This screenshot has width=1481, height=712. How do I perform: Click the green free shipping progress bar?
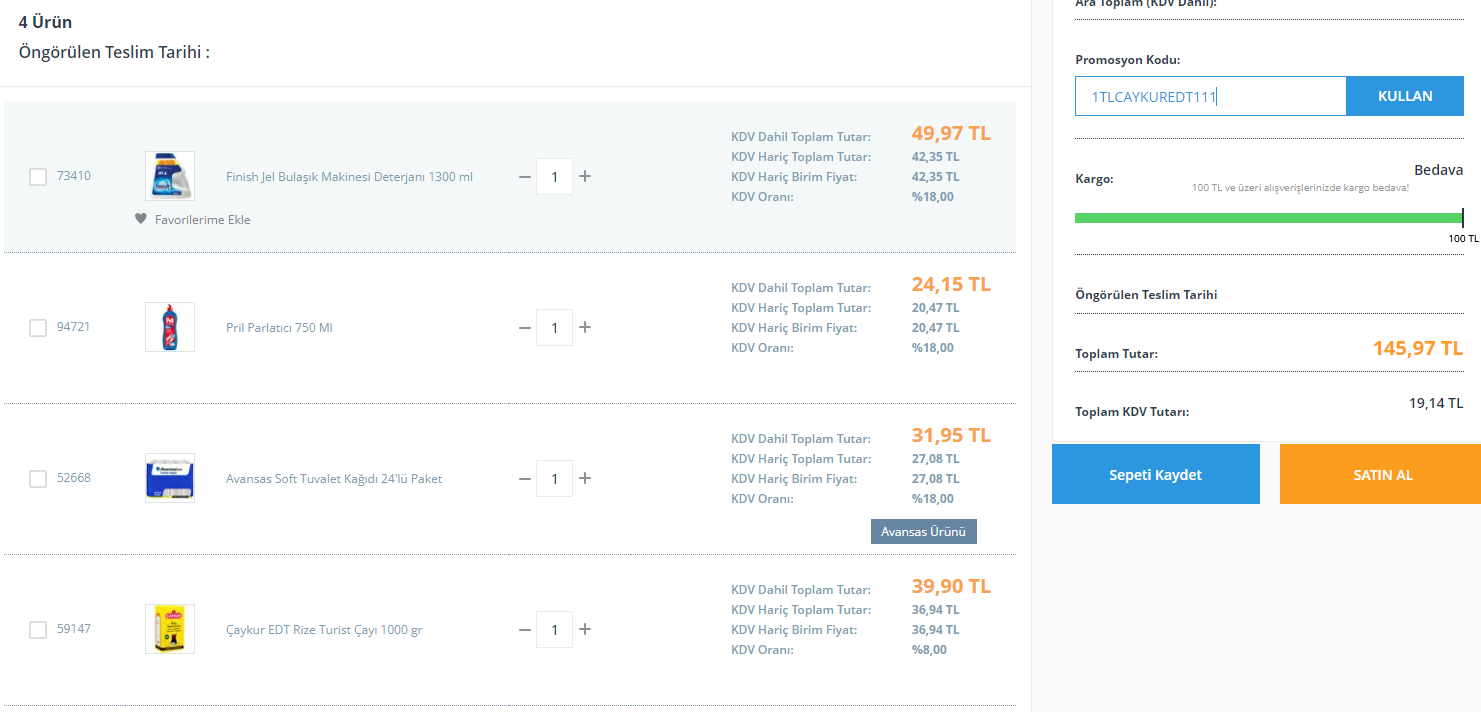pyautogui.click(x=1268, y=217)
